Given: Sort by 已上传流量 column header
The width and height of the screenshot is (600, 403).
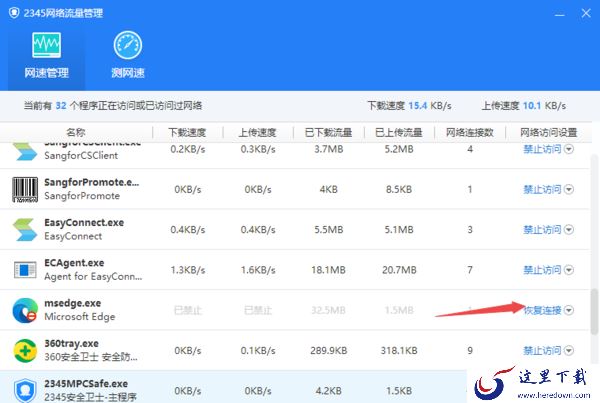Looking at the screenshot, I should (x=399, y=132).
